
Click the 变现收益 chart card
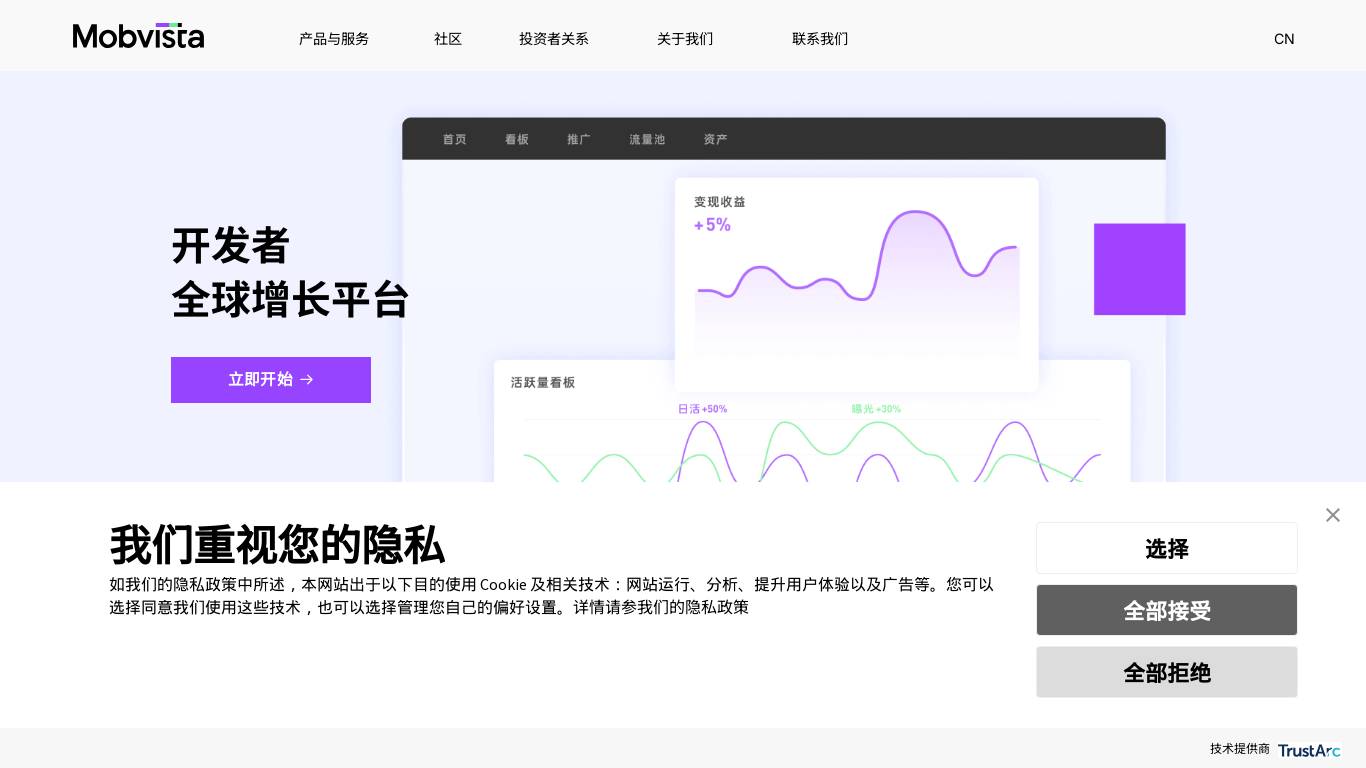click(857, 284)
